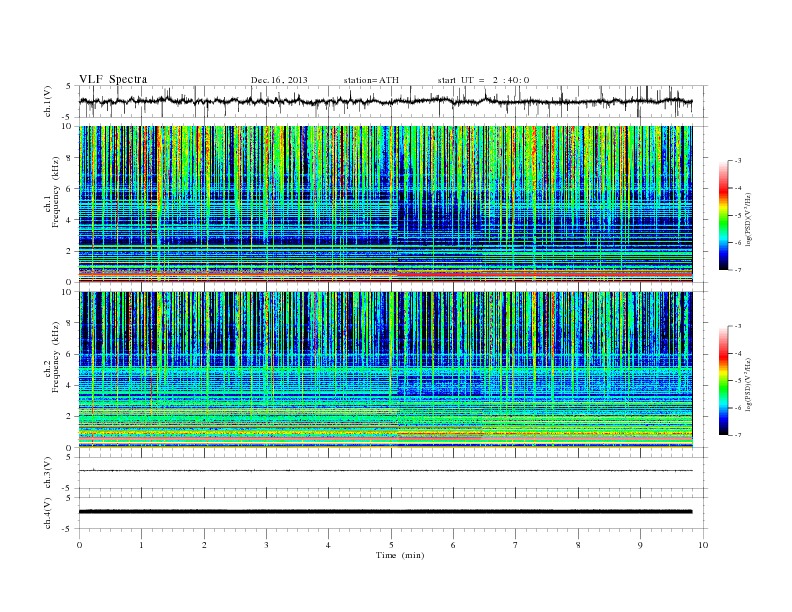Click the time axis tick label "4"

(329, 545)
